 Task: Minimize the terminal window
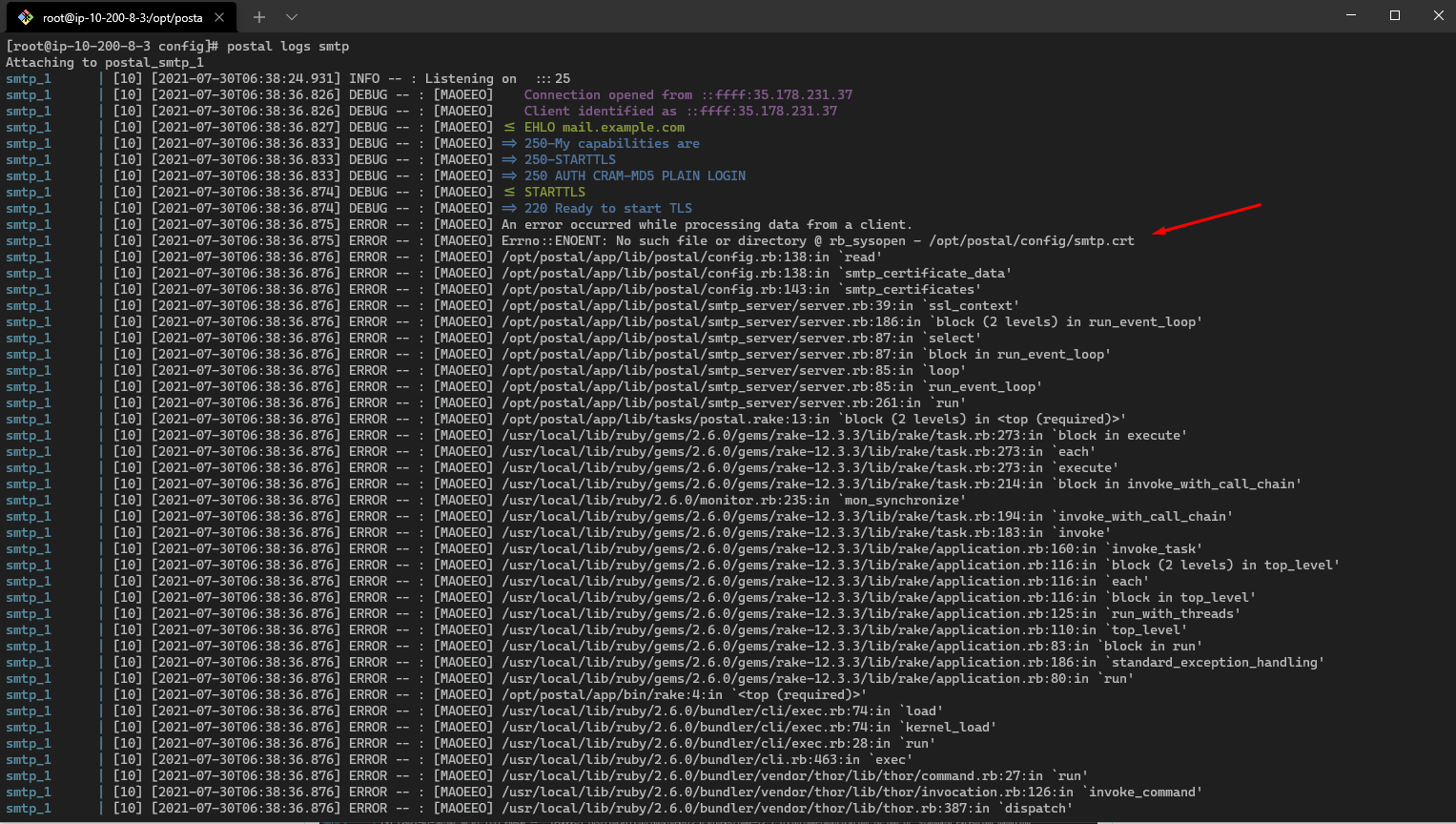(x=1351, y=15)
